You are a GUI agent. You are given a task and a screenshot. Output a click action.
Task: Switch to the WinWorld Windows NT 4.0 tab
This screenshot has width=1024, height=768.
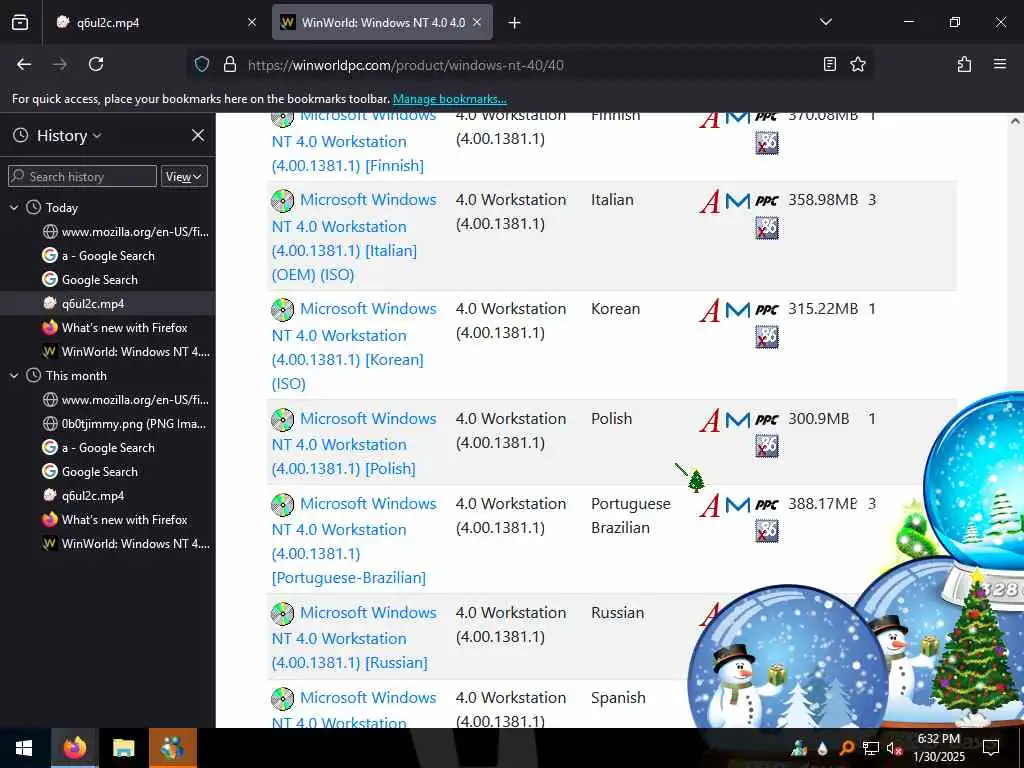[x=382, y=22]
